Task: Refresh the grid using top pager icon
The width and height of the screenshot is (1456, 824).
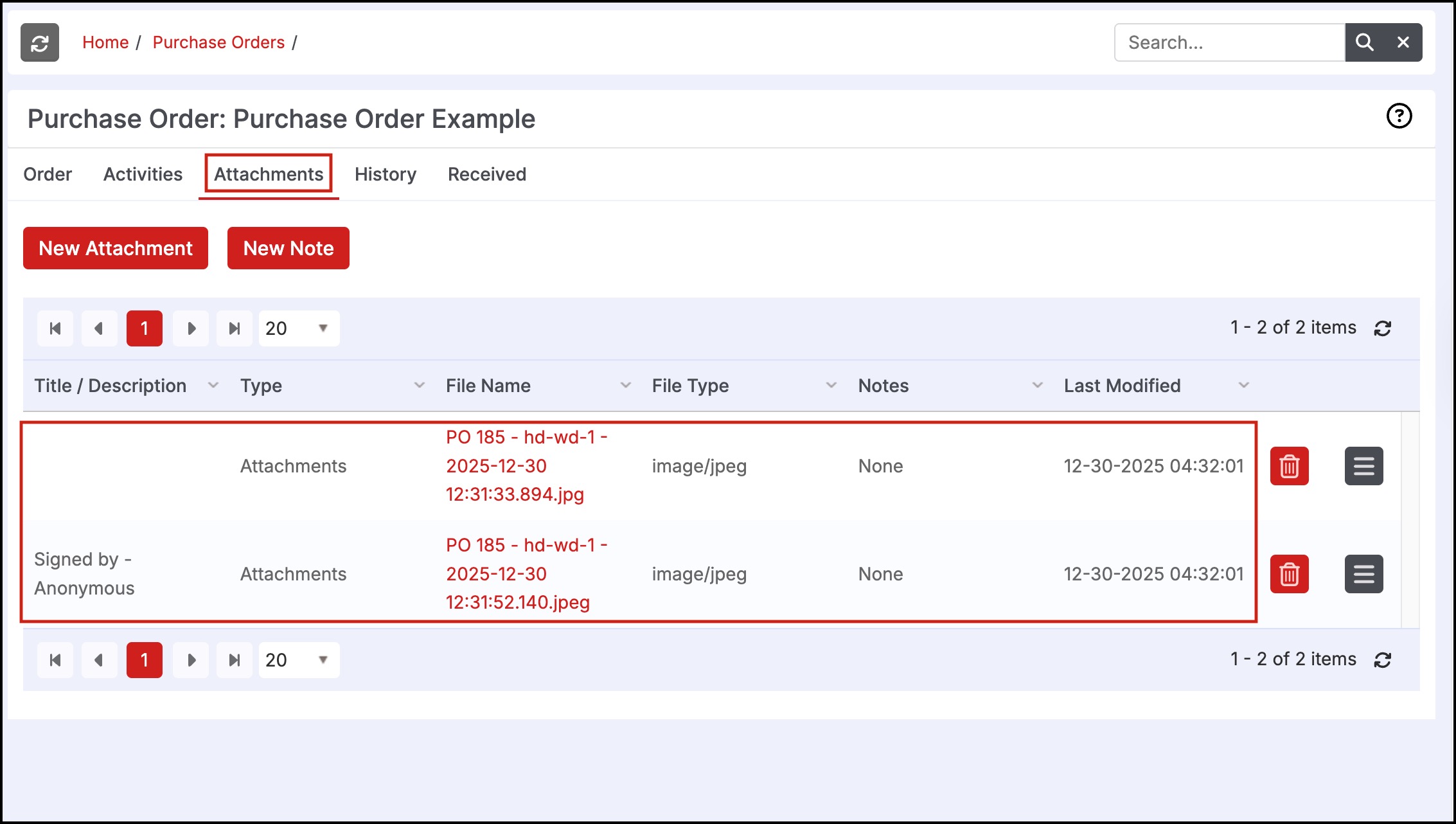Action: [1383, 328]
